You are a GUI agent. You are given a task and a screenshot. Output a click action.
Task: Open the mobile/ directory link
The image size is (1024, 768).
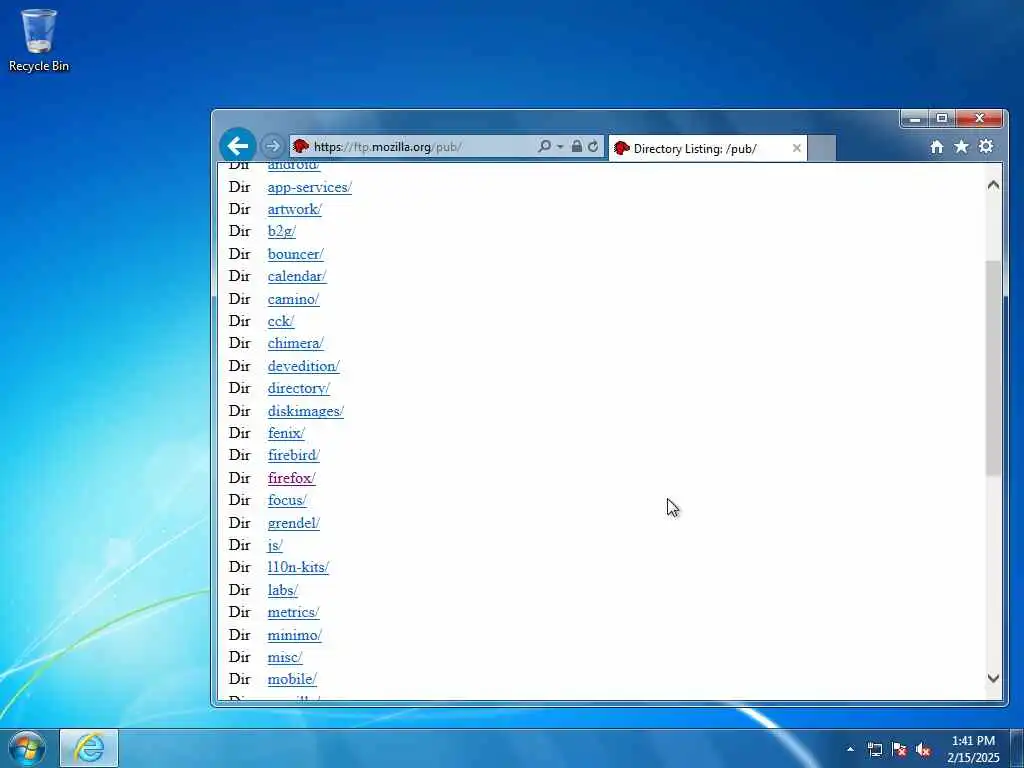(x=292, y=679)
